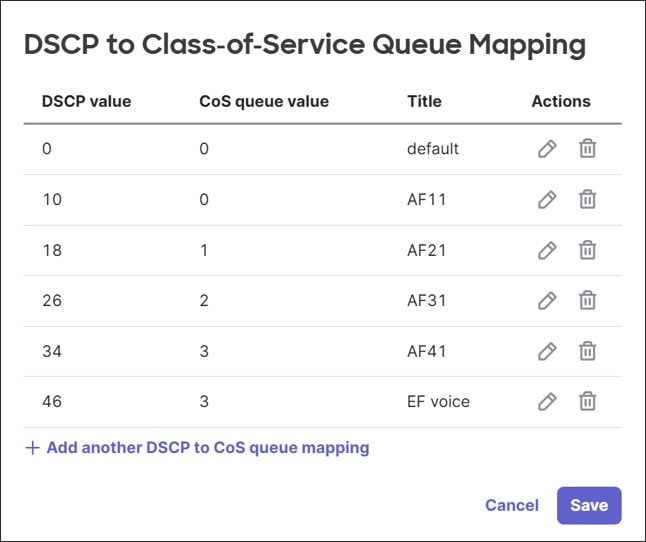Image resolution: width=646 pixels, height=542 pixels.
Task: Open edit for the AF31 row
Action: coord(547,300)
